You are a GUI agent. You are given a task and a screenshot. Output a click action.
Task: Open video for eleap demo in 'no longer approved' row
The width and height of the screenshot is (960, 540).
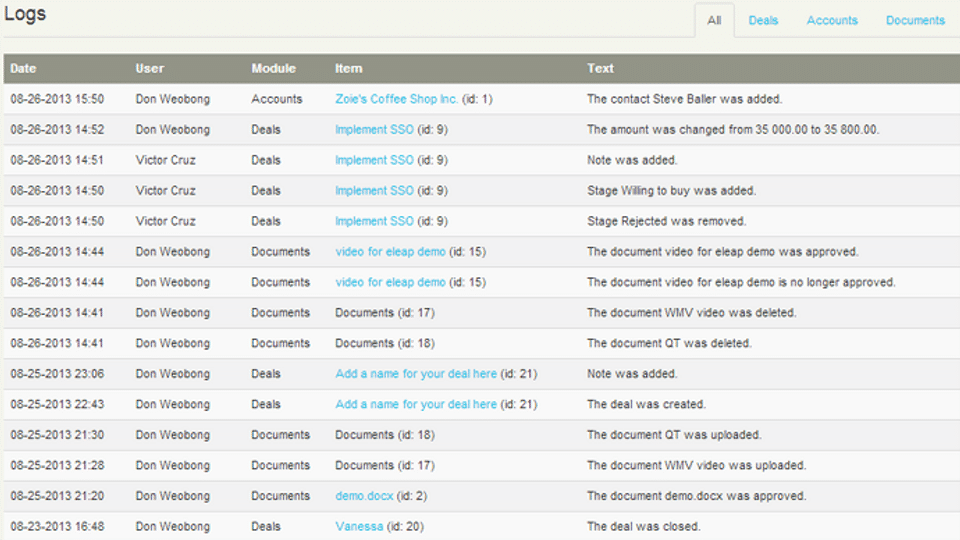[390, 282]
